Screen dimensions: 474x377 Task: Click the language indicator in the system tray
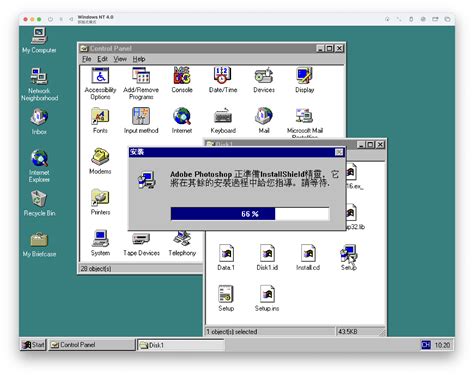coord(426,345)
